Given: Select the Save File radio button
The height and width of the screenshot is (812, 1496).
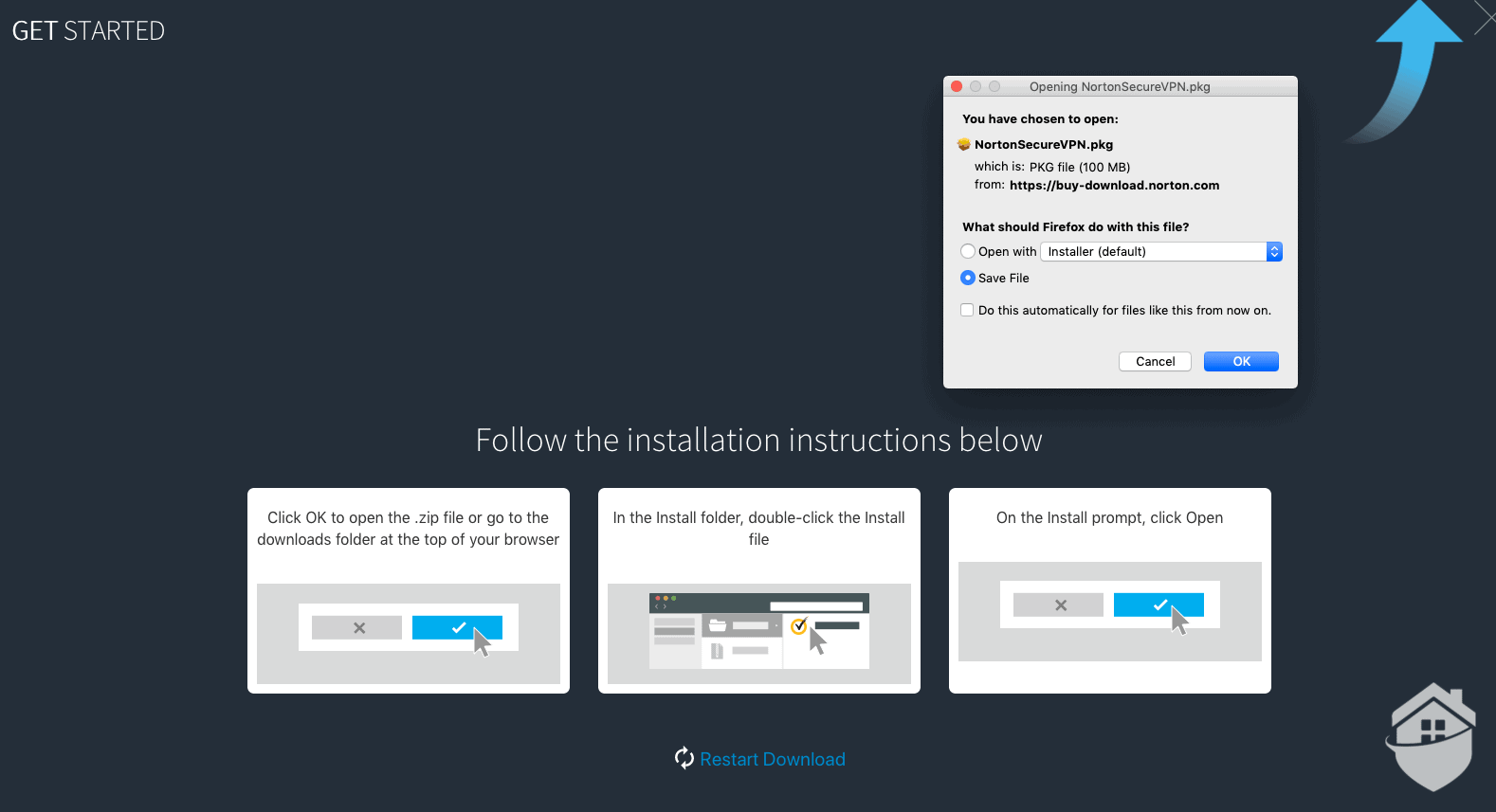Looking at the screenshot, I should [967, 278].
